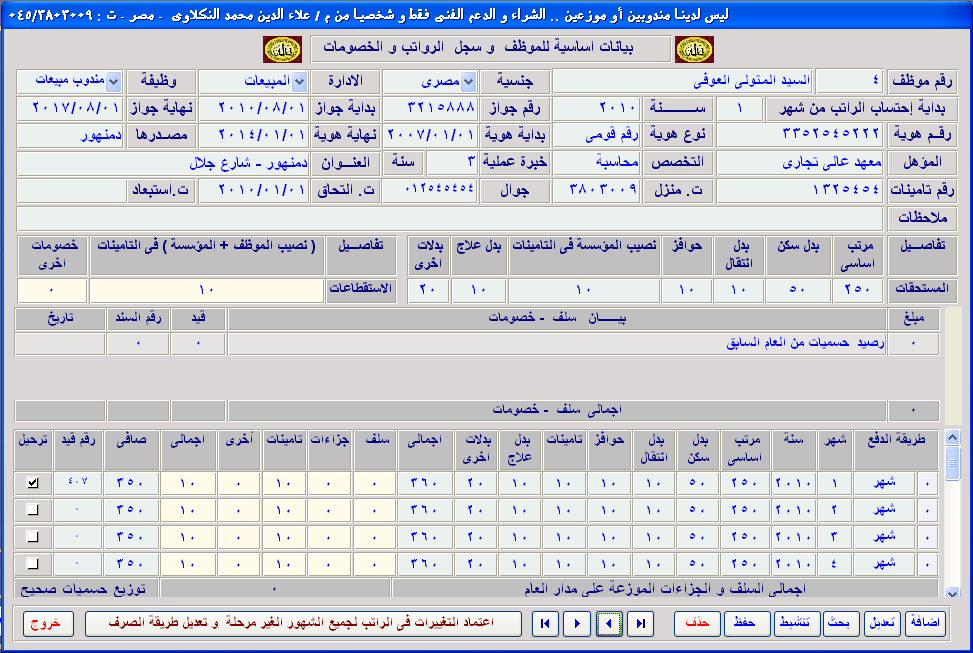Open the وظيفة dropdown showing مندوب مبيعات
973x653 pixels.
pyautogui.click(x=113, y=81)
